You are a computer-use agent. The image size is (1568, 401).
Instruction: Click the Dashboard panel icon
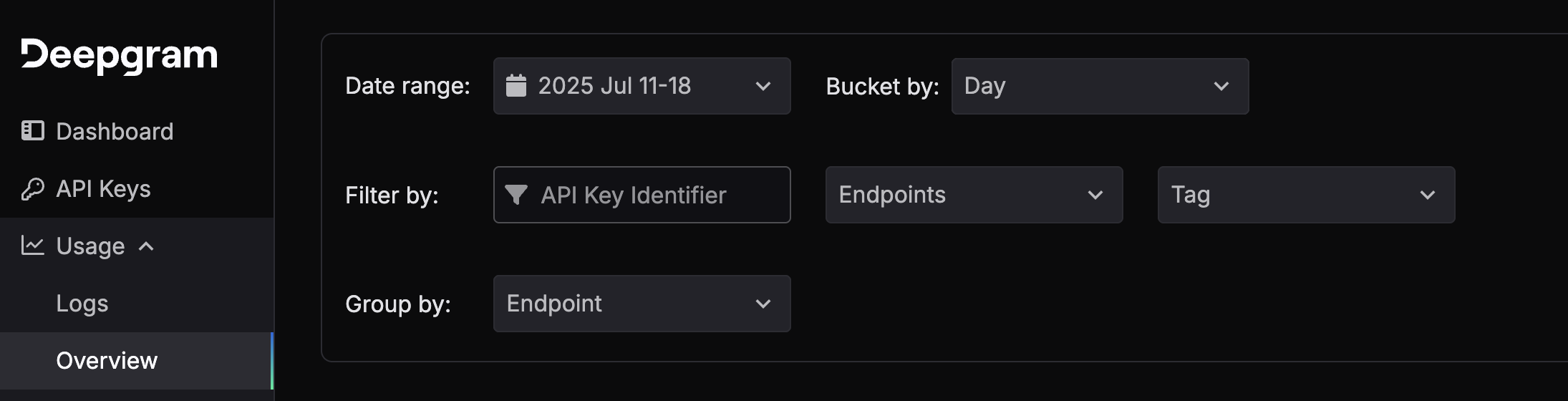(x=33, y=131)
